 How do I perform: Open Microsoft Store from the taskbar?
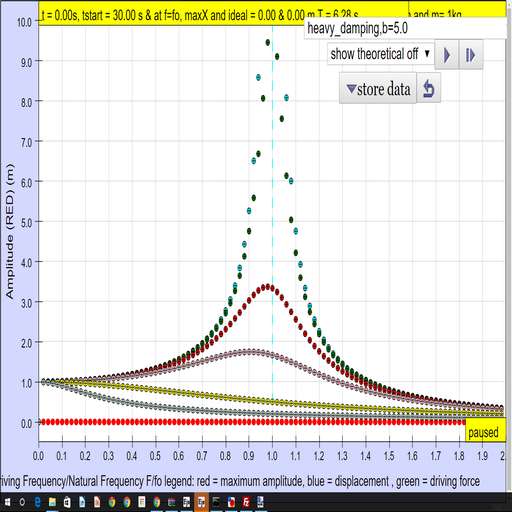[x=67, y=502]
